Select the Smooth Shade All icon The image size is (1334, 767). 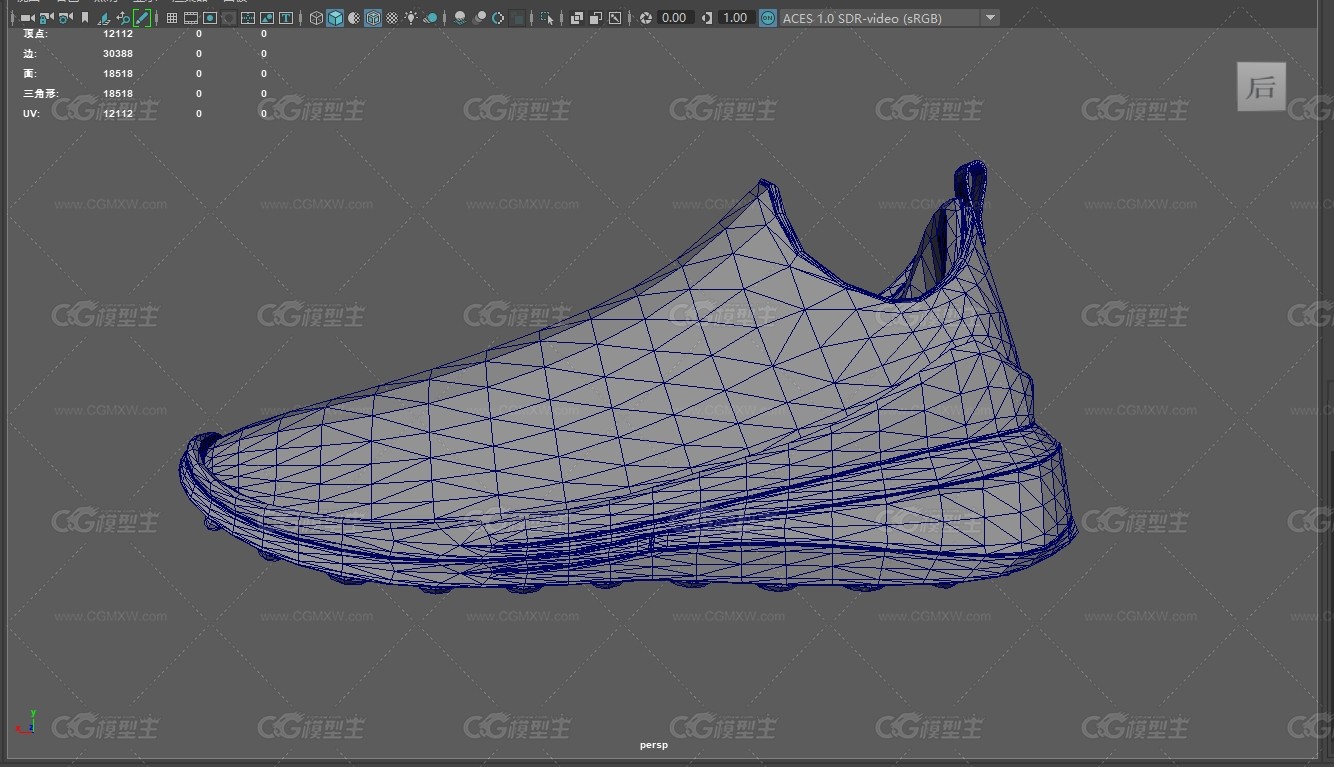(x=335, y=18)
